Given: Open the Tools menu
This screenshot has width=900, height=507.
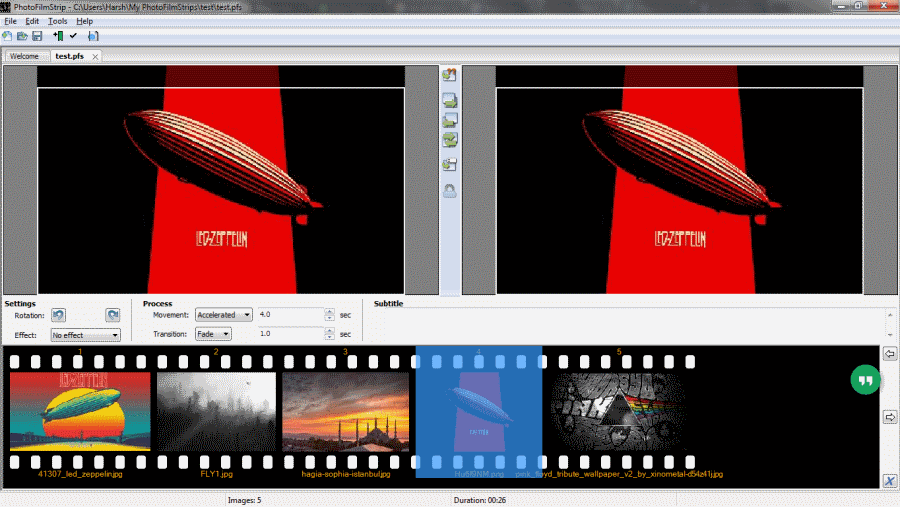Looking at the screenshot, I should [57, 21].
